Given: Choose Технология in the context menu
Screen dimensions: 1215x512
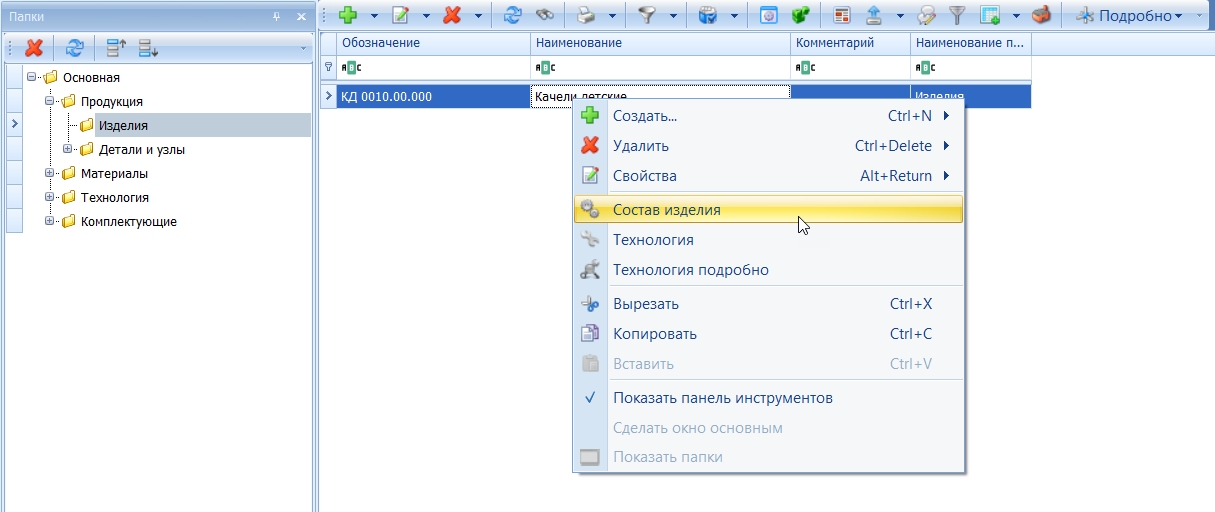Looking at the screenshot, I should pos(768,240).
